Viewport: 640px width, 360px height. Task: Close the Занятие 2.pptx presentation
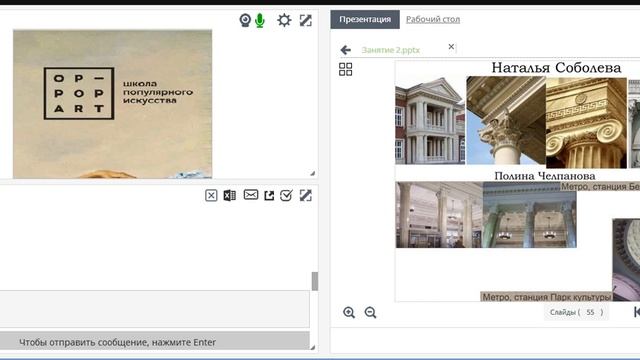click(x=451, y=47)
